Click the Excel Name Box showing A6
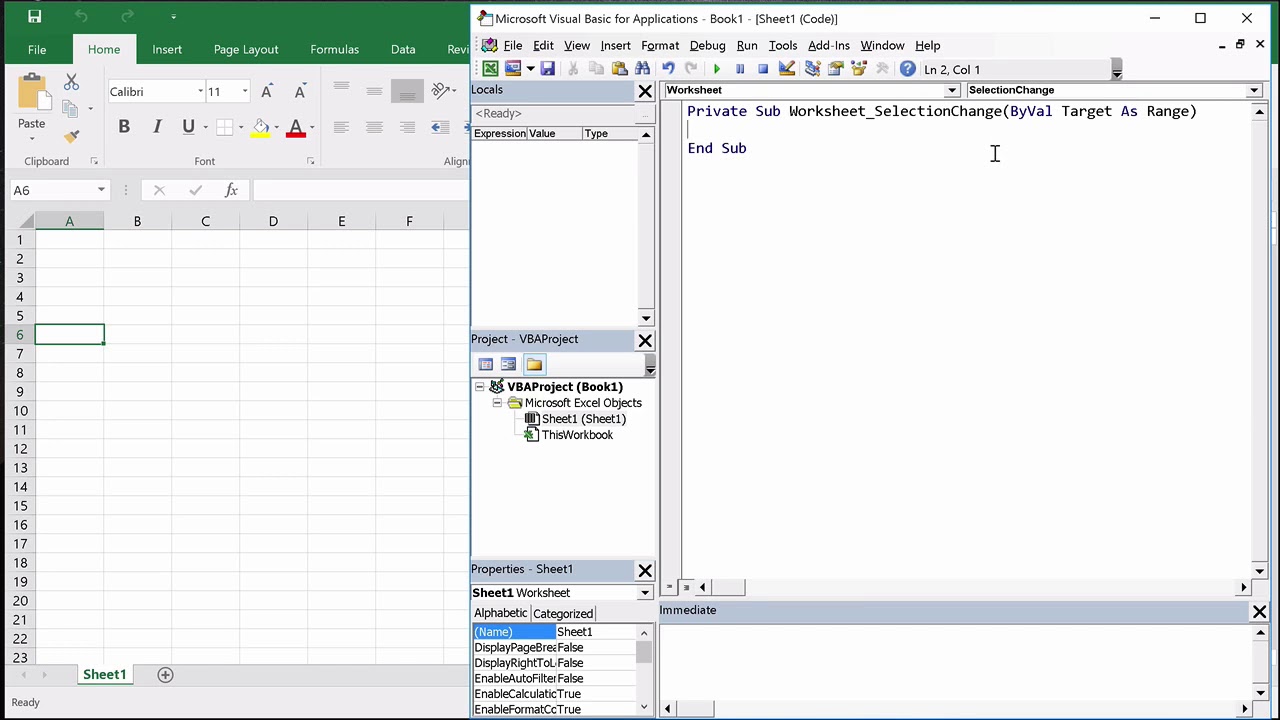The width and height of the screenshot is (1280, 720). (52, 190)
